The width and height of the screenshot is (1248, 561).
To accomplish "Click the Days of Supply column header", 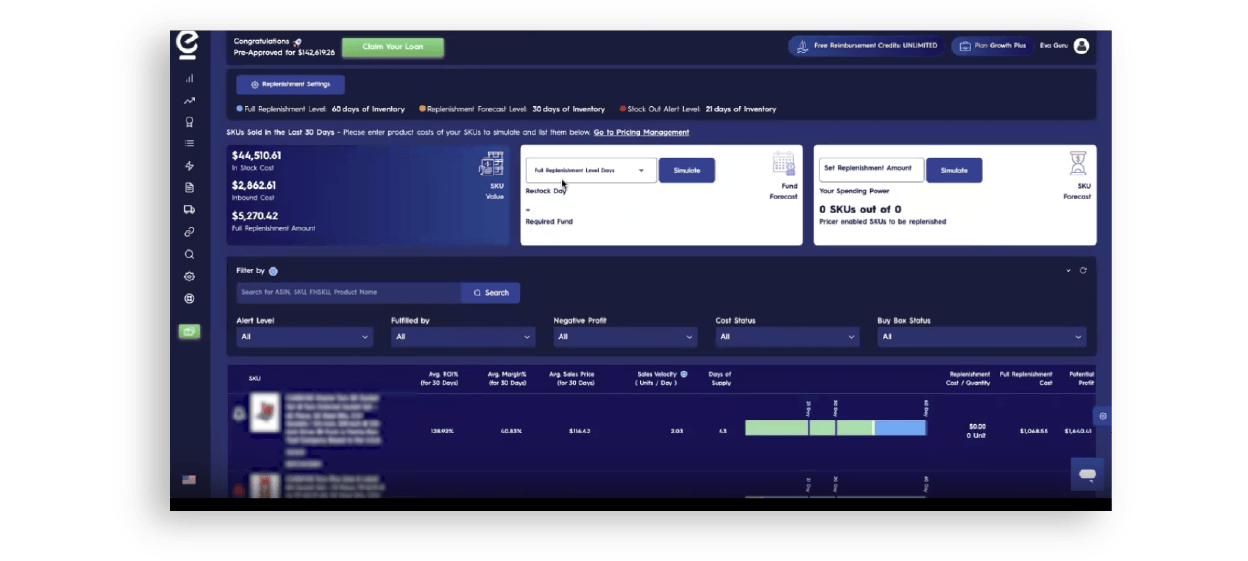I will pos(720,378).
